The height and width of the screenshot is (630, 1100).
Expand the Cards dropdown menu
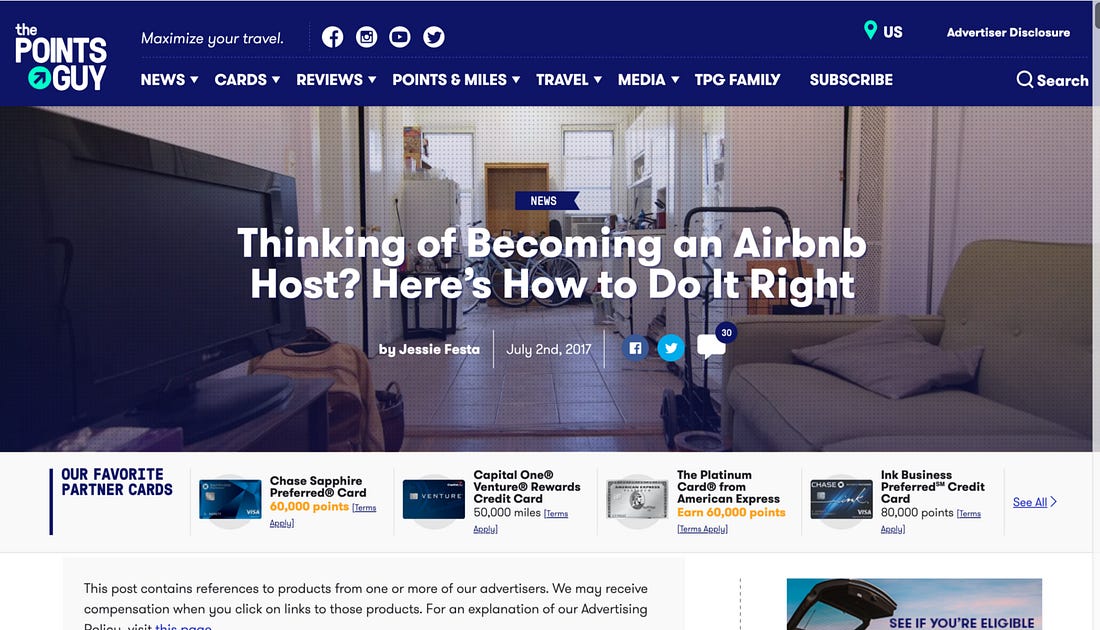click(x=247, y=80)
